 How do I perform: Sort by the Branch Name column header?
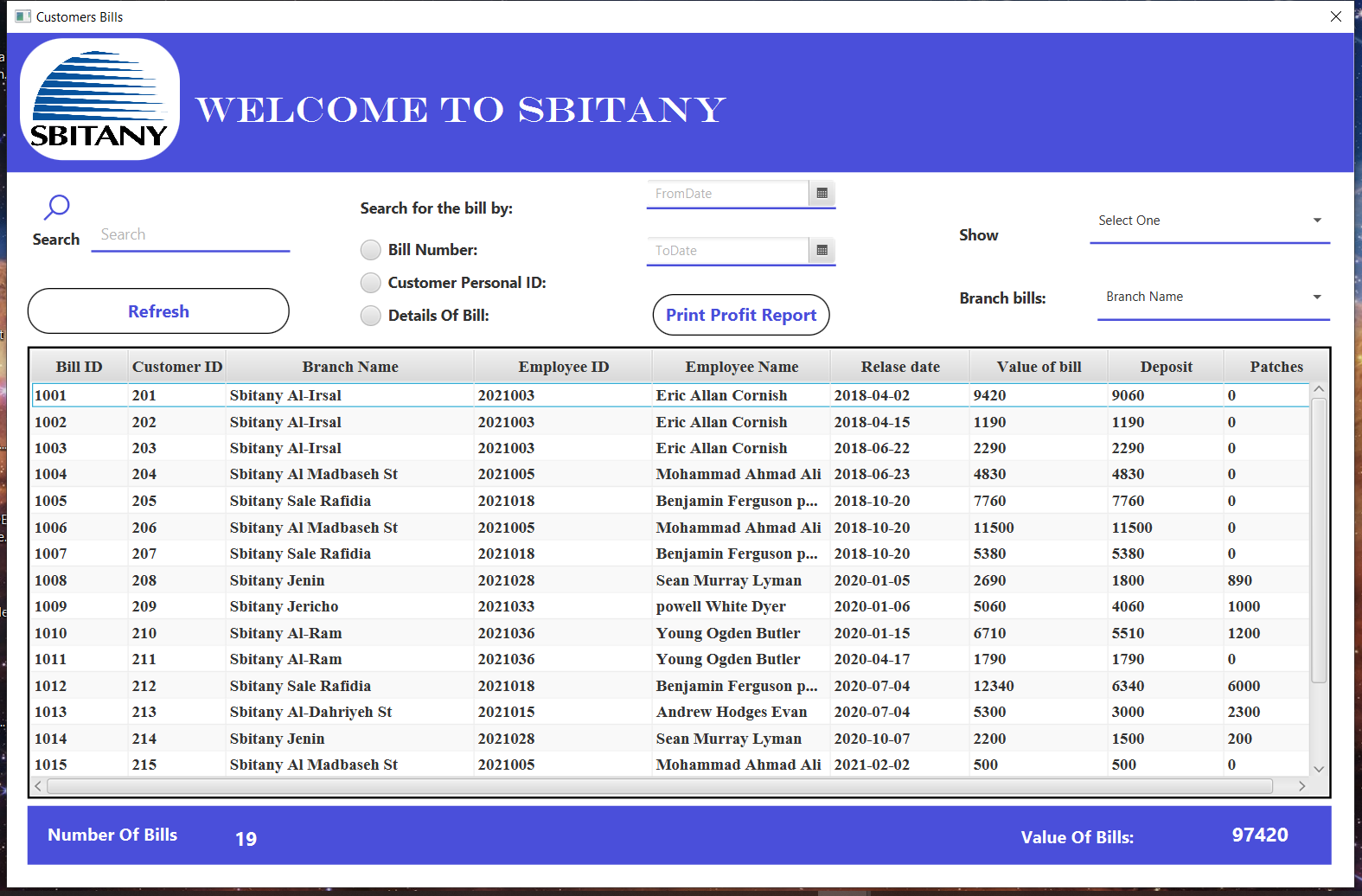pos(350,367)
